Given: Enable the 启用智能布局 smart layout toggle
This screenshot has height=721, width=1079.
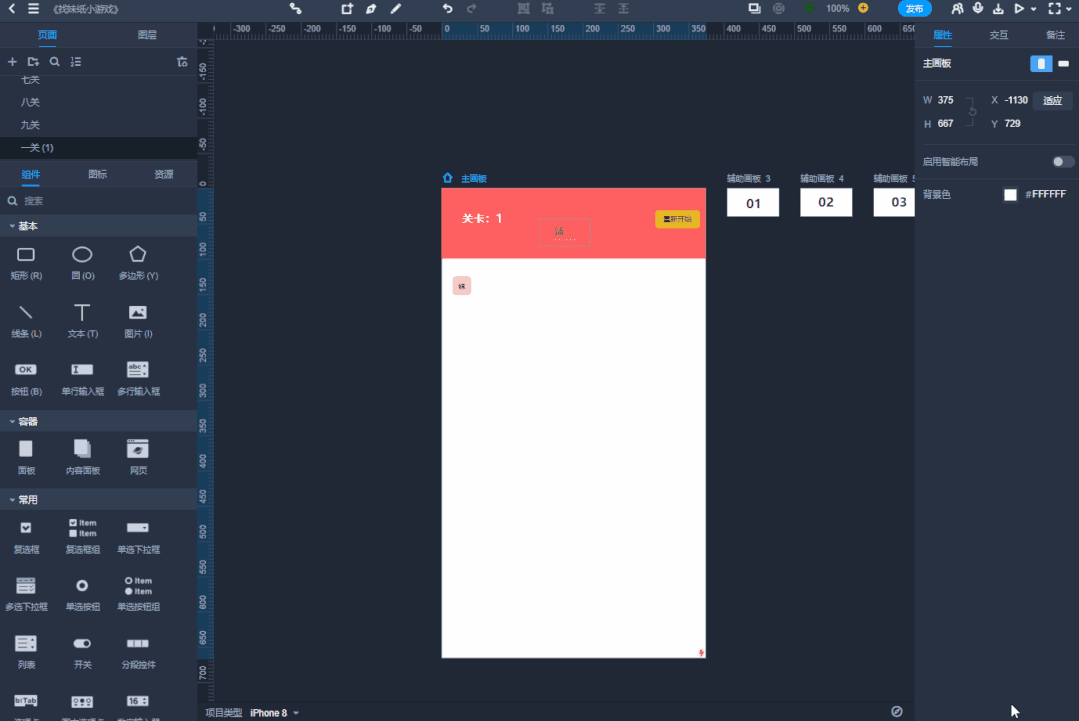Looking at the screenshot, I should coord(1062,162).
